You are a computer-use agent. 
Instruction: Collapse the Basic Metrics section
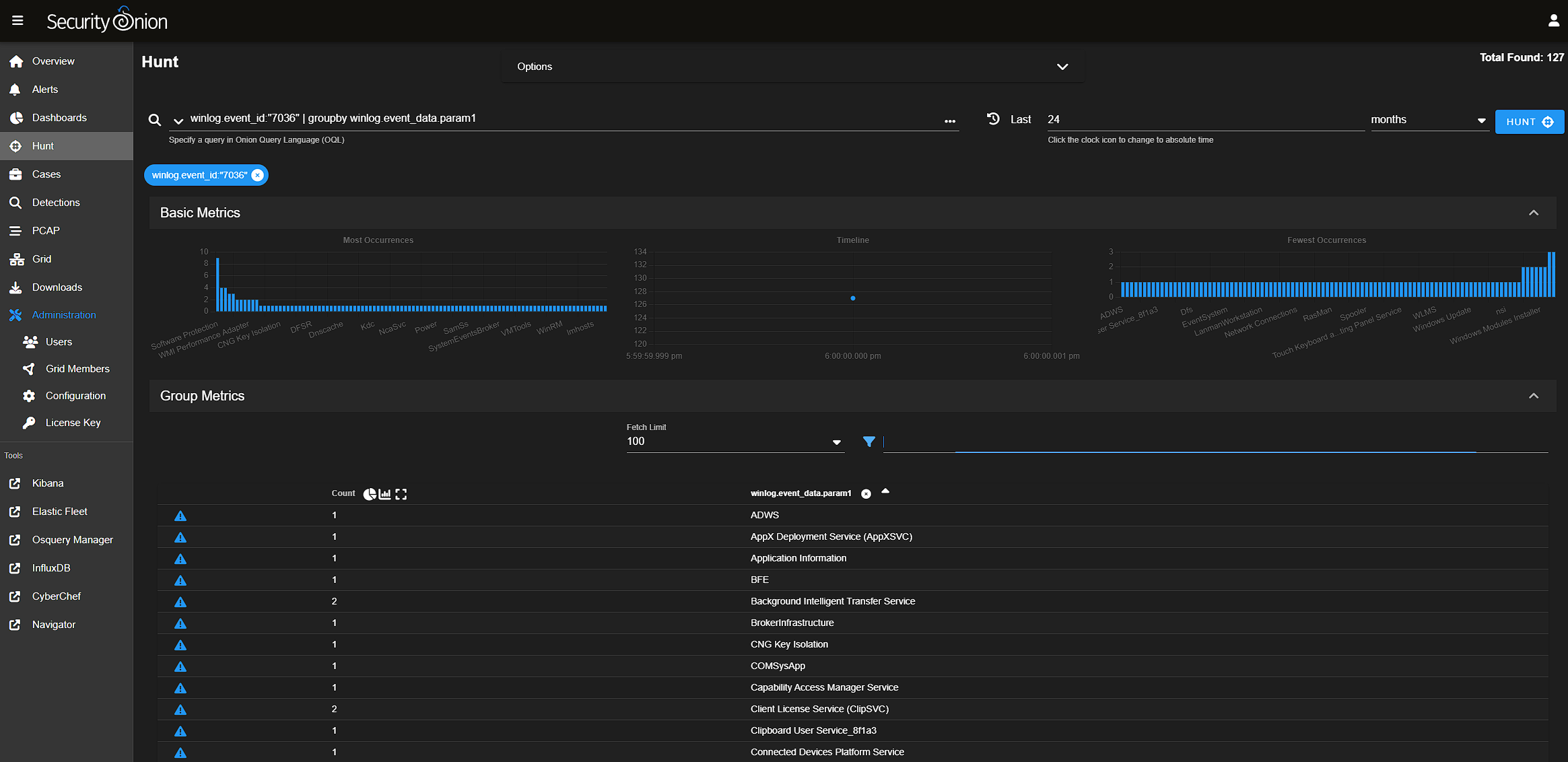(x=1533, y=213)
